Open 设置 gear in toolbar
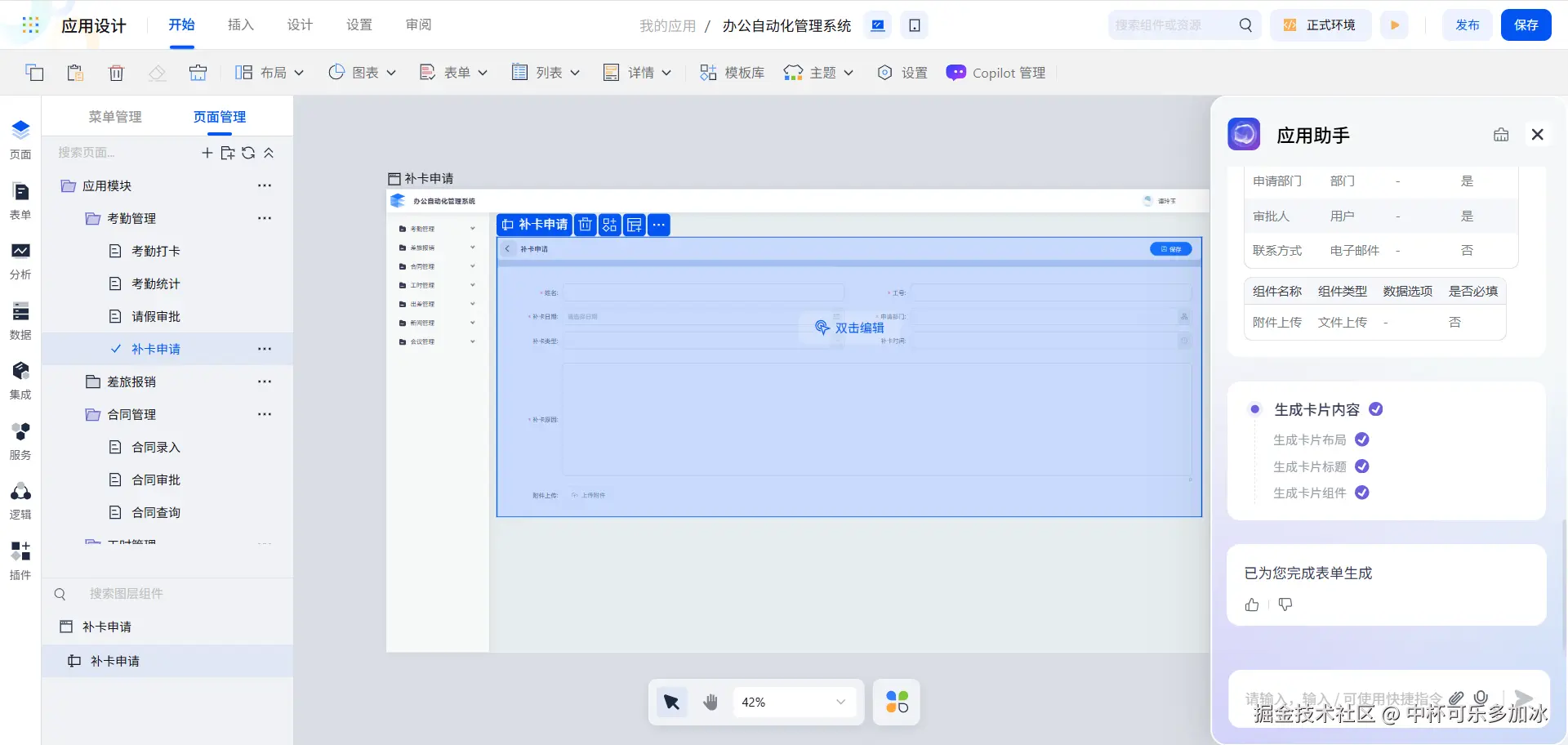The height and width of the screenshot is (745, 1568). (x=902, y=73)
